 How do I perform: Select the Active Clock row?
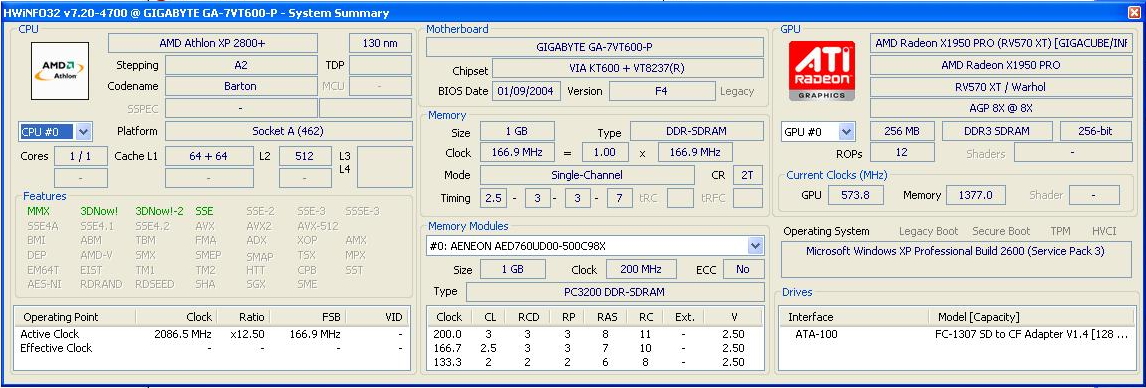click(212, 334)
